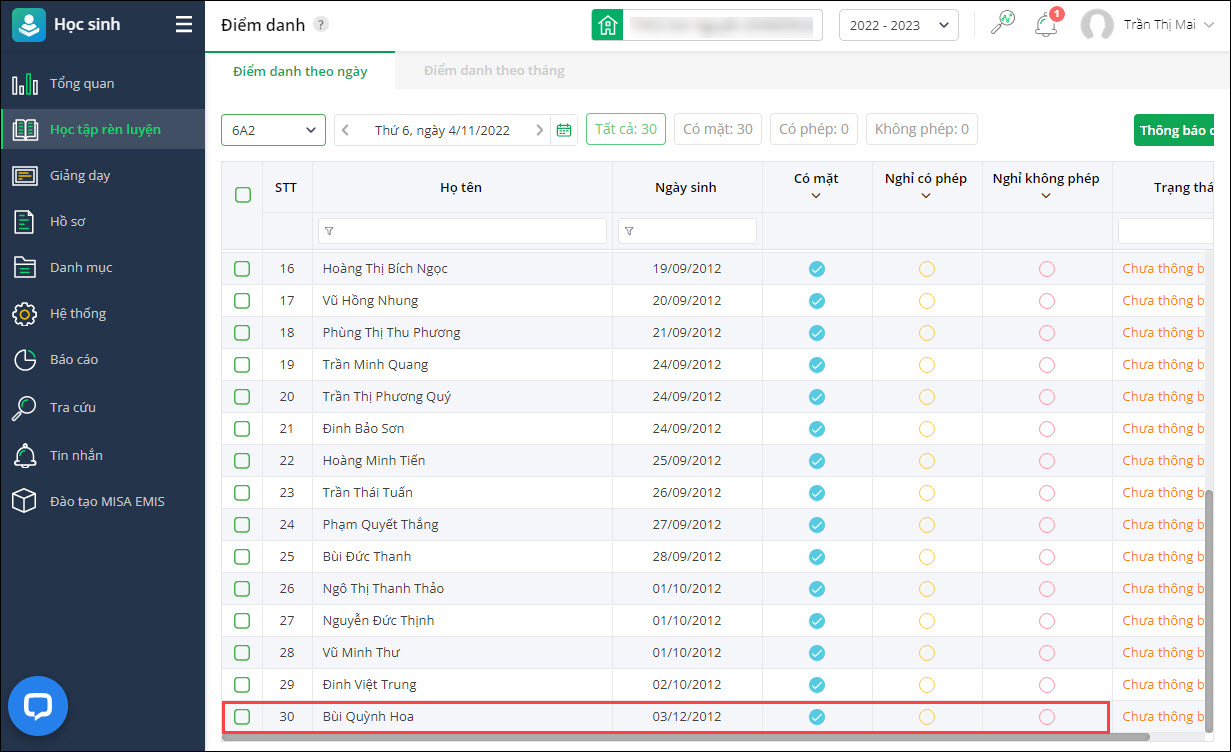Switch to Điểm danh theo tháng tab
Image resolution: width=1231 pixels, height=752 pixels.
(x=494, y=71)
